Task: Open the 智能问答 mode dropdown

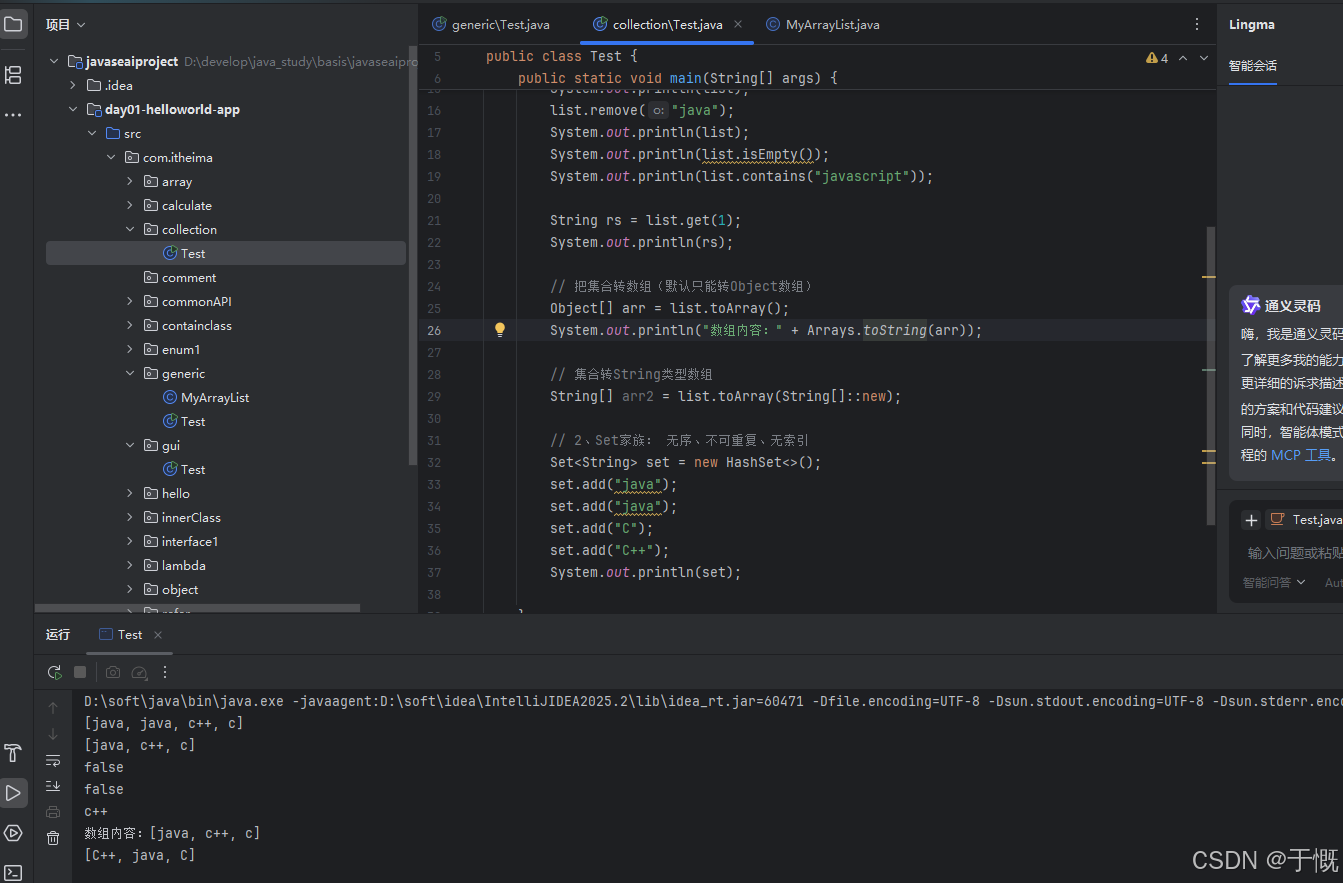Action: click(x=1274, y=582)
